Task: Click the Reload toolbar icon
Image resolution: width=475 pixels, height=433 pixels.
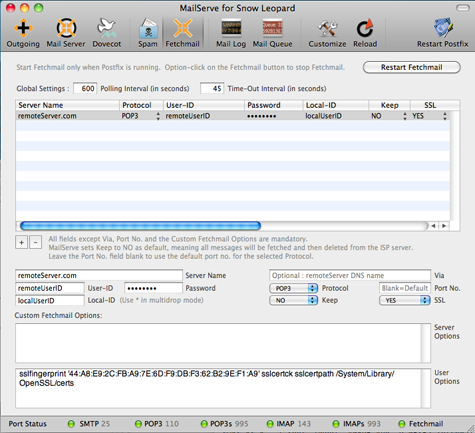Action: 365,33
